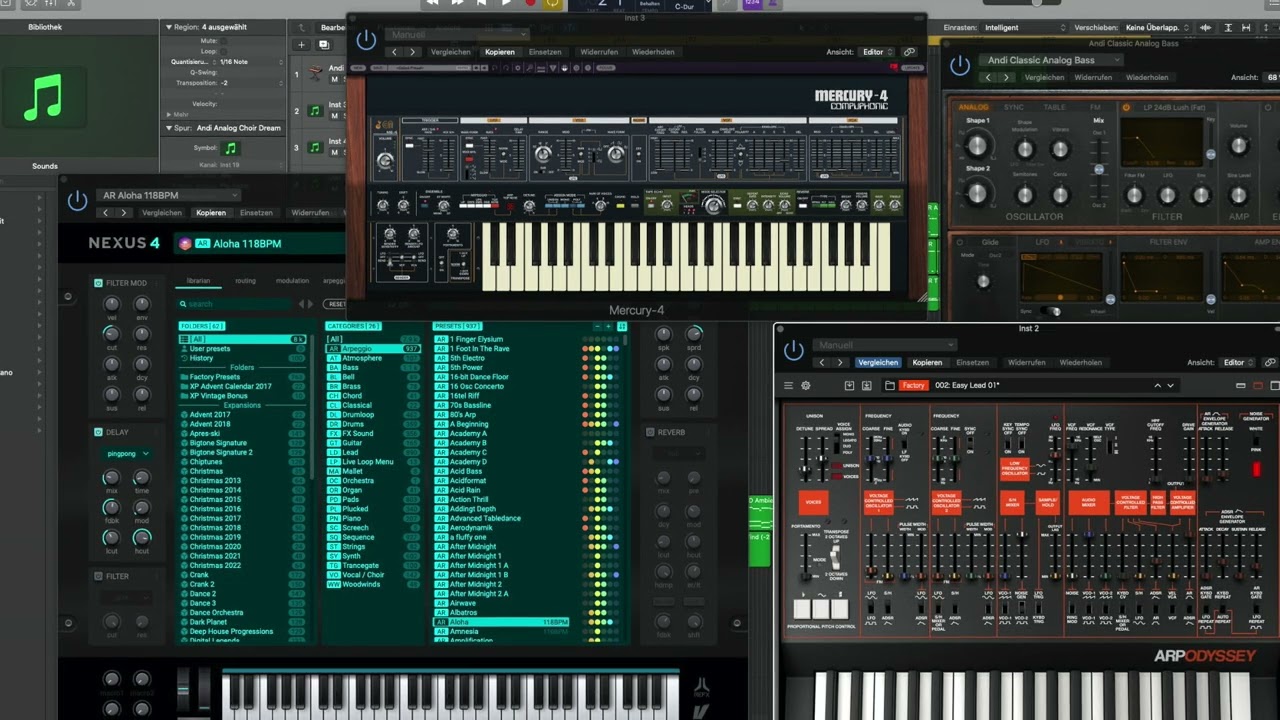Screen dimensions: 1280x720
Task: Select Amnesia preset in Nexus list
Action: pyautogui.click(x=501, y=631)
